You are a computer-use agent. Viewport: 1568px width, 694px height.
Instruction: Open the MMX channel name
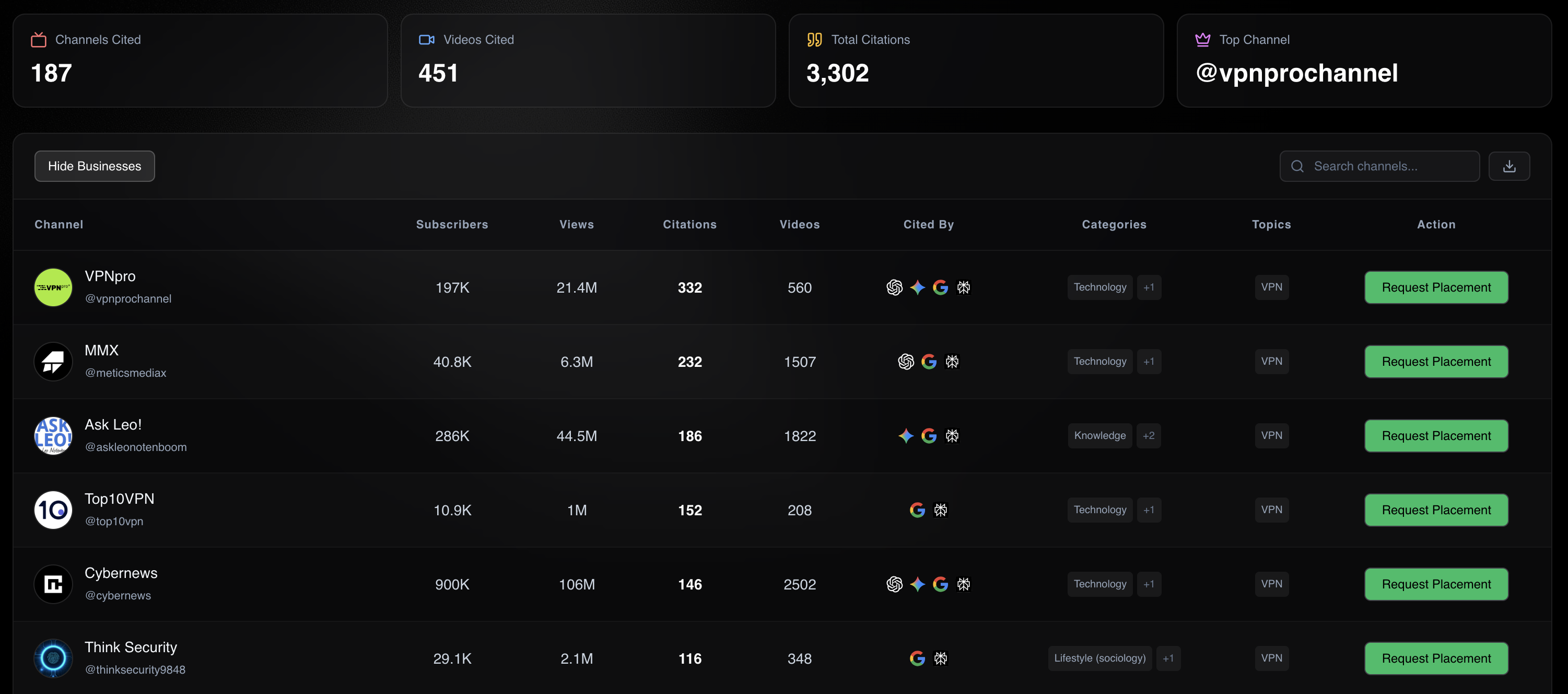pyautogui.click(x=102, y=351)
